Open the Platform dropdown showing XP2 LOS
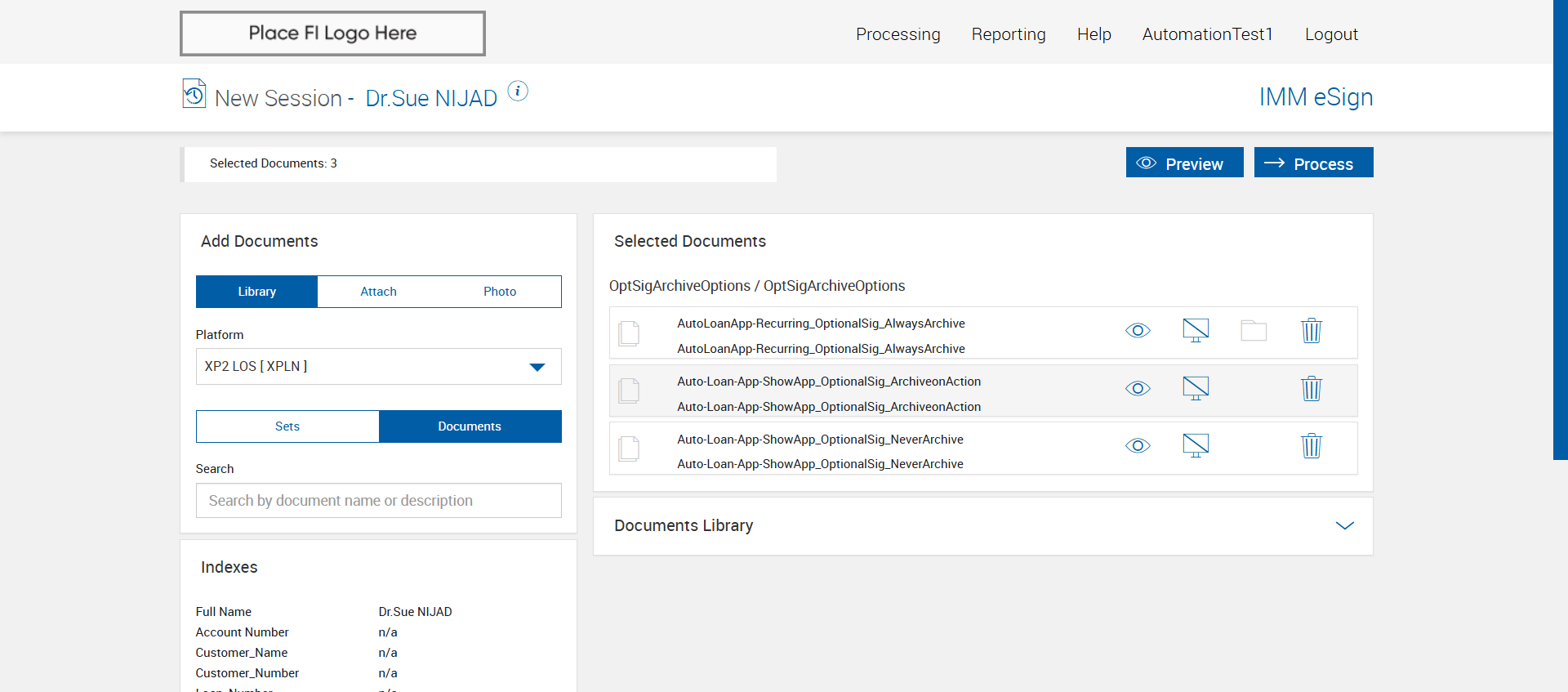 378,367
